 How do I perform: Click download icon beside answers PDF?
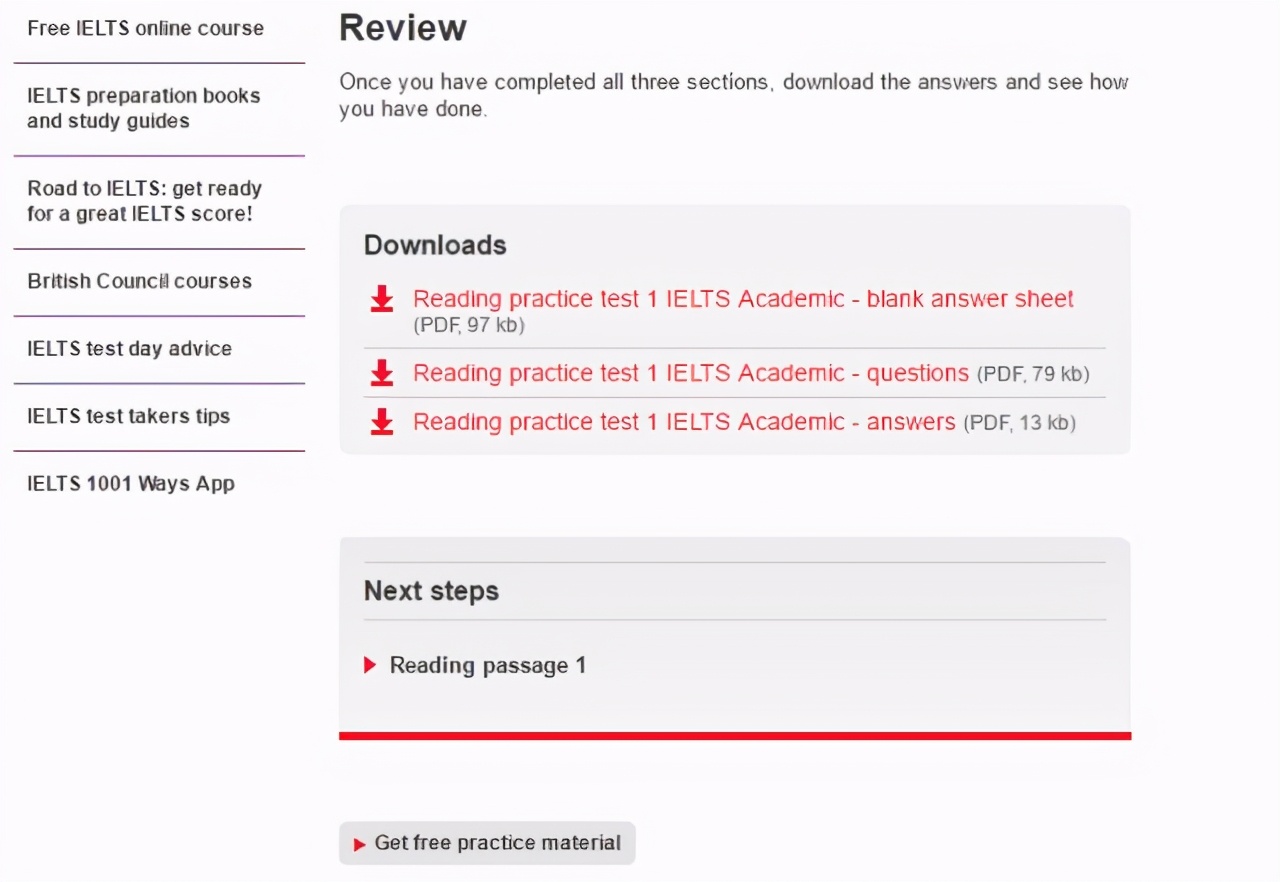pyautogui.click(x=381, y=422)
